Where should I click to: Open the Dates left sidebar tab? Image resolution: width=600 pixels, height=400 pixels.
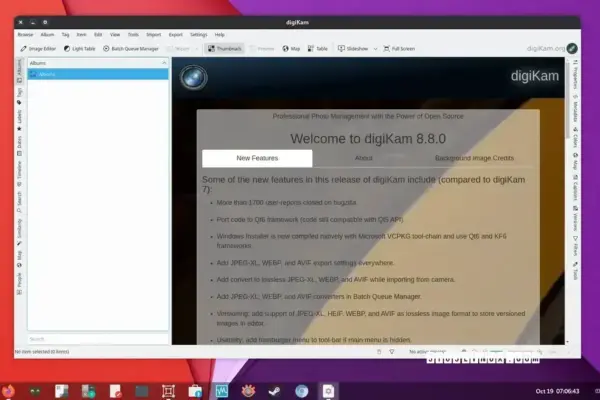pyautogui.click(x=19, y=146)
